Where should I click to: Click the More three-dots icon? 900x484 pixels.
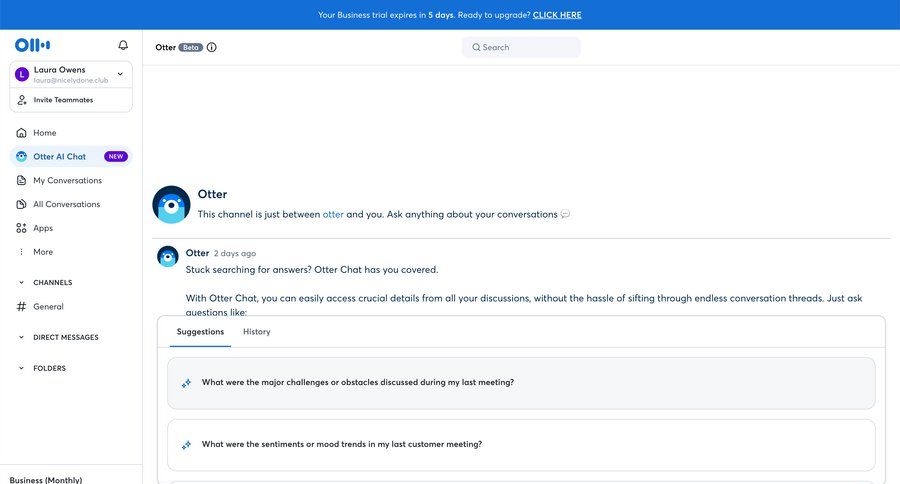tap(21, 251)
